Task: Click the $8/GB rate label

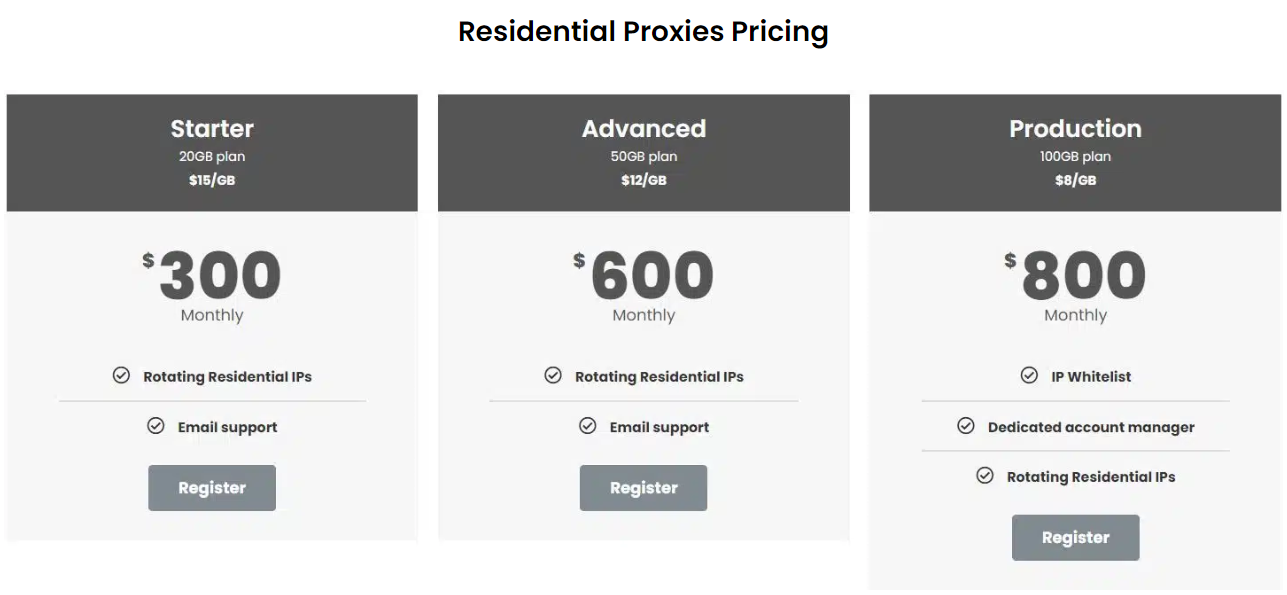Action: click(x=1075, y=180)
